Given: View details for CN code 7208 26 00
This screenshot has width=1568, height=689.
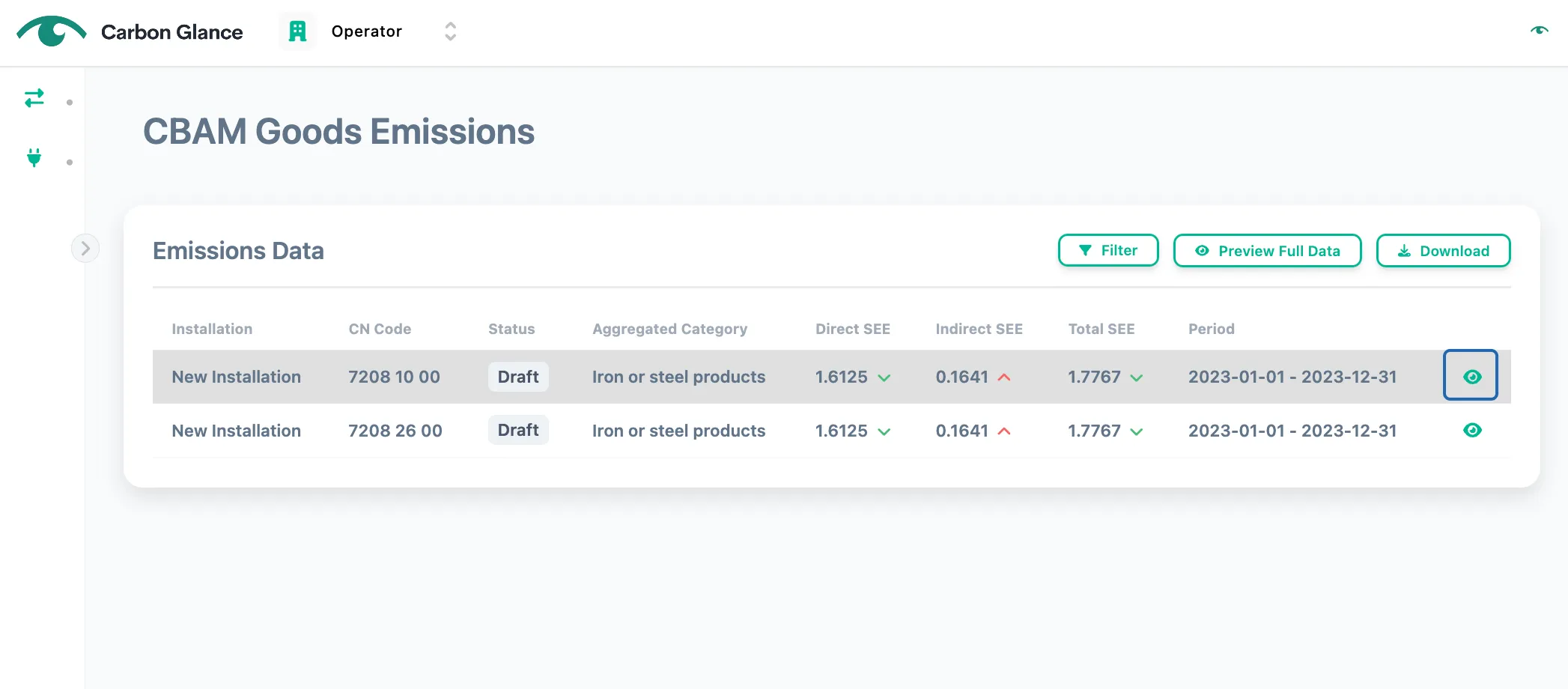Looking at the screenshot, I should [x=1472, y=430].
